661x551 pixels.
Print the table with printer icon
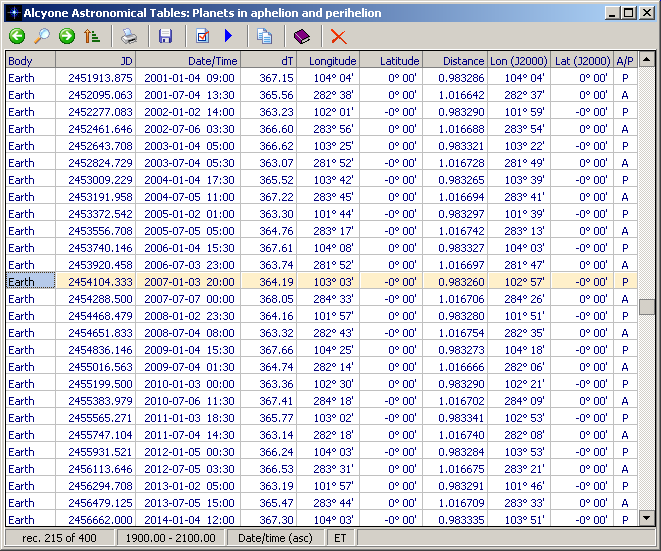point(129,37)
